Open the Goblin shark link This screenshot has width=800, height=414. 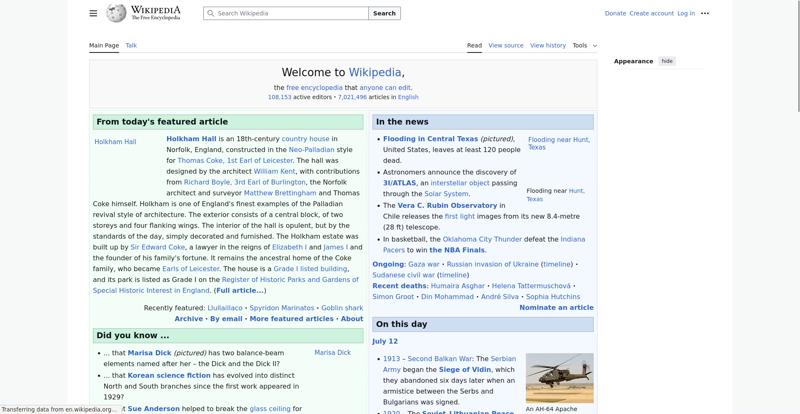click(x=342, y=308)
